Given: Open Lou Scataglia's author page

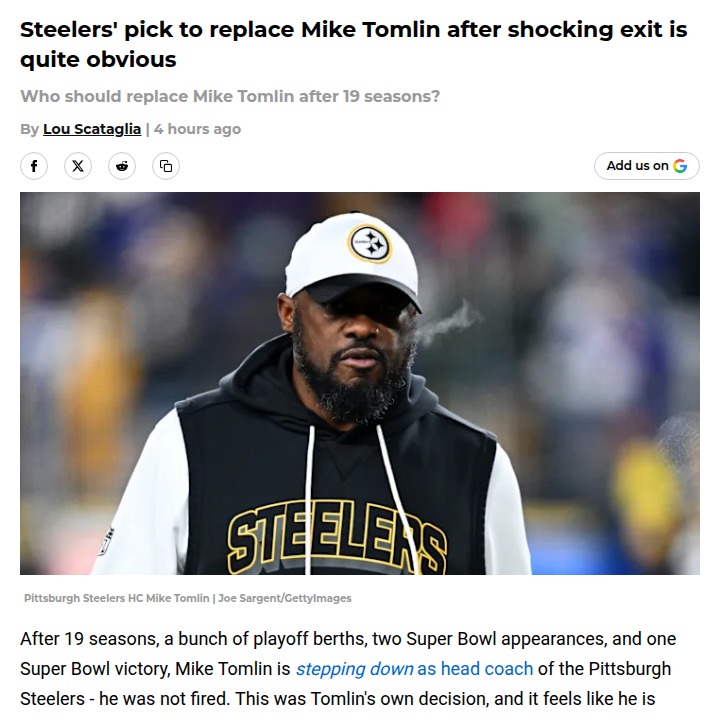Looking at the screenshot, I should (92, 129).
